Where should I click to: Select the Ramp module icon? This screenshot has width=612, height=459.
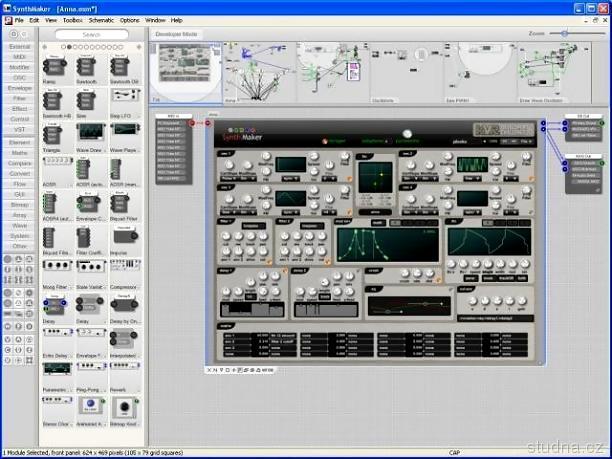(52, 66)
